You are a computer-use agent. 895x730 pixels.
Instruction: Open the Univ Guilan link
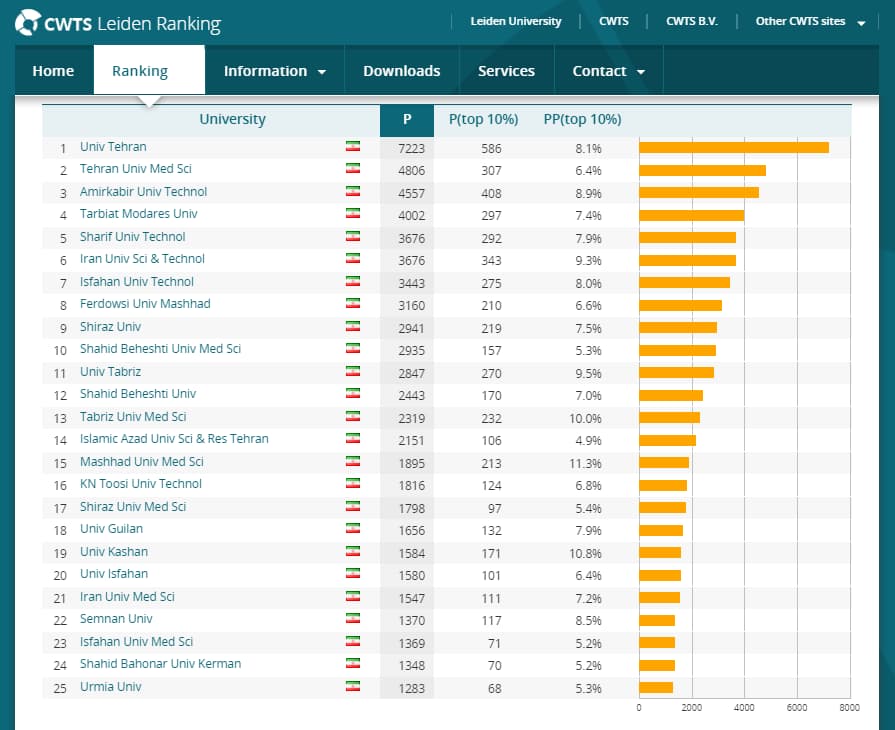[111, 529]
